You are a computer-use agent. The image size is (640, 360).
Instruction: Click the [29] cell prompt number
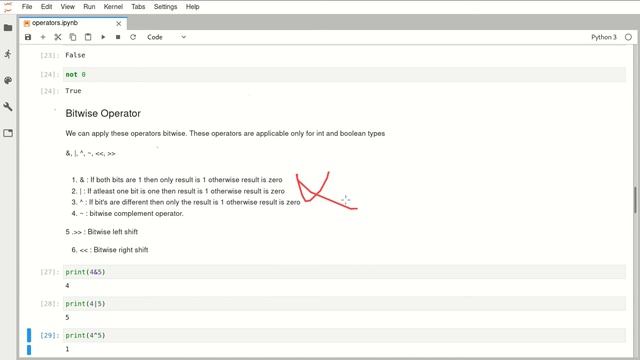click(x=50, y=336)
